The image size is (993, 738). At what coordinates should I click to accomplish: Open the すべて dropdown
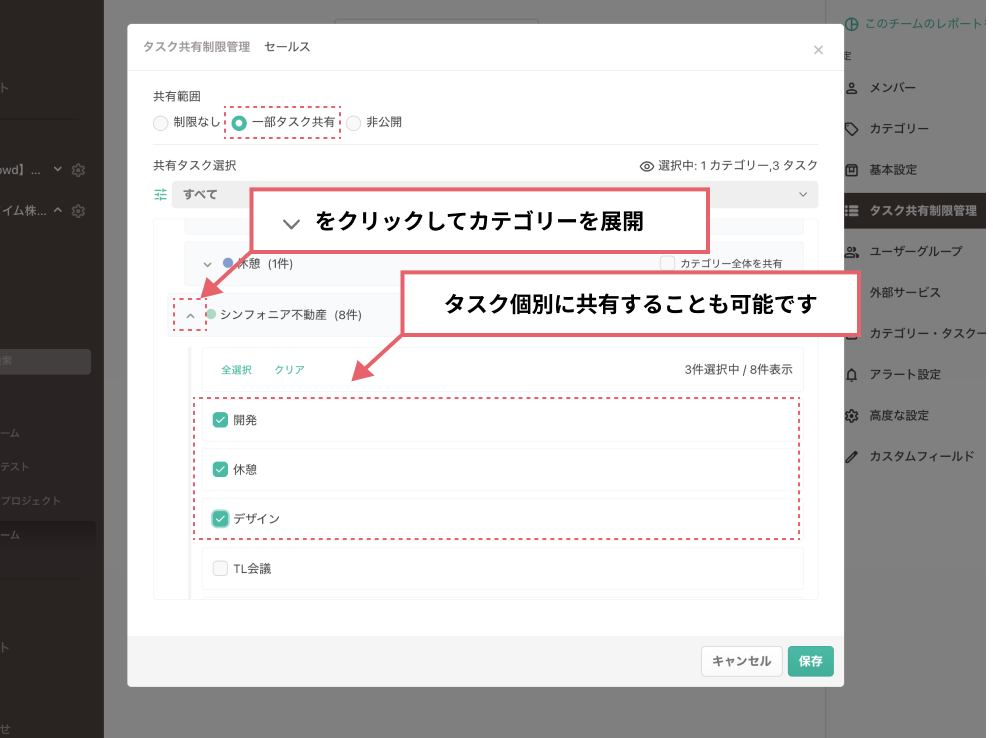point(802,194)
